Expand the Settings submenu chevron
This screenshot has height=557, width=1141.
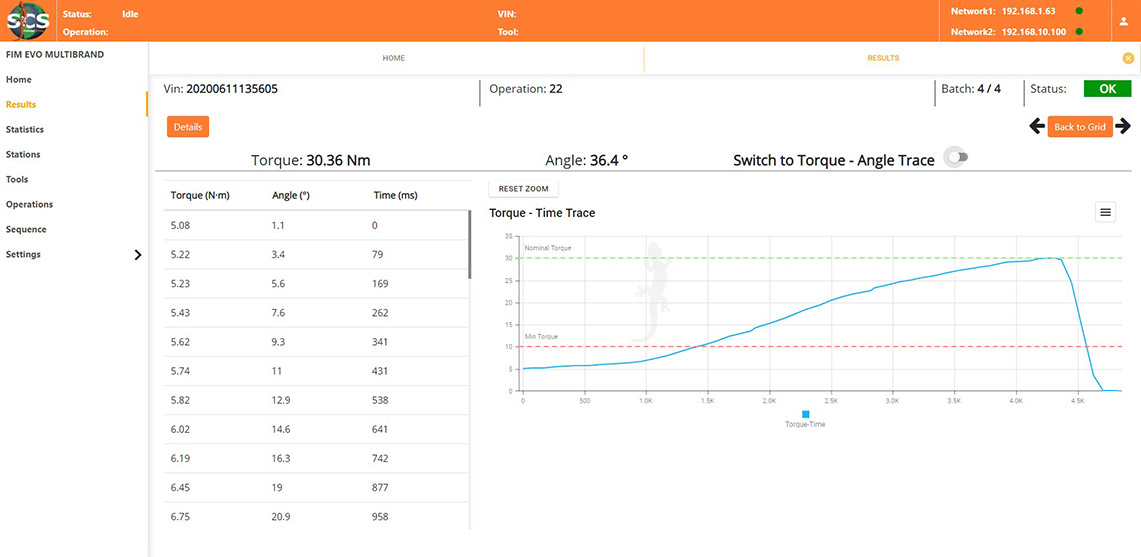(138, 255)
